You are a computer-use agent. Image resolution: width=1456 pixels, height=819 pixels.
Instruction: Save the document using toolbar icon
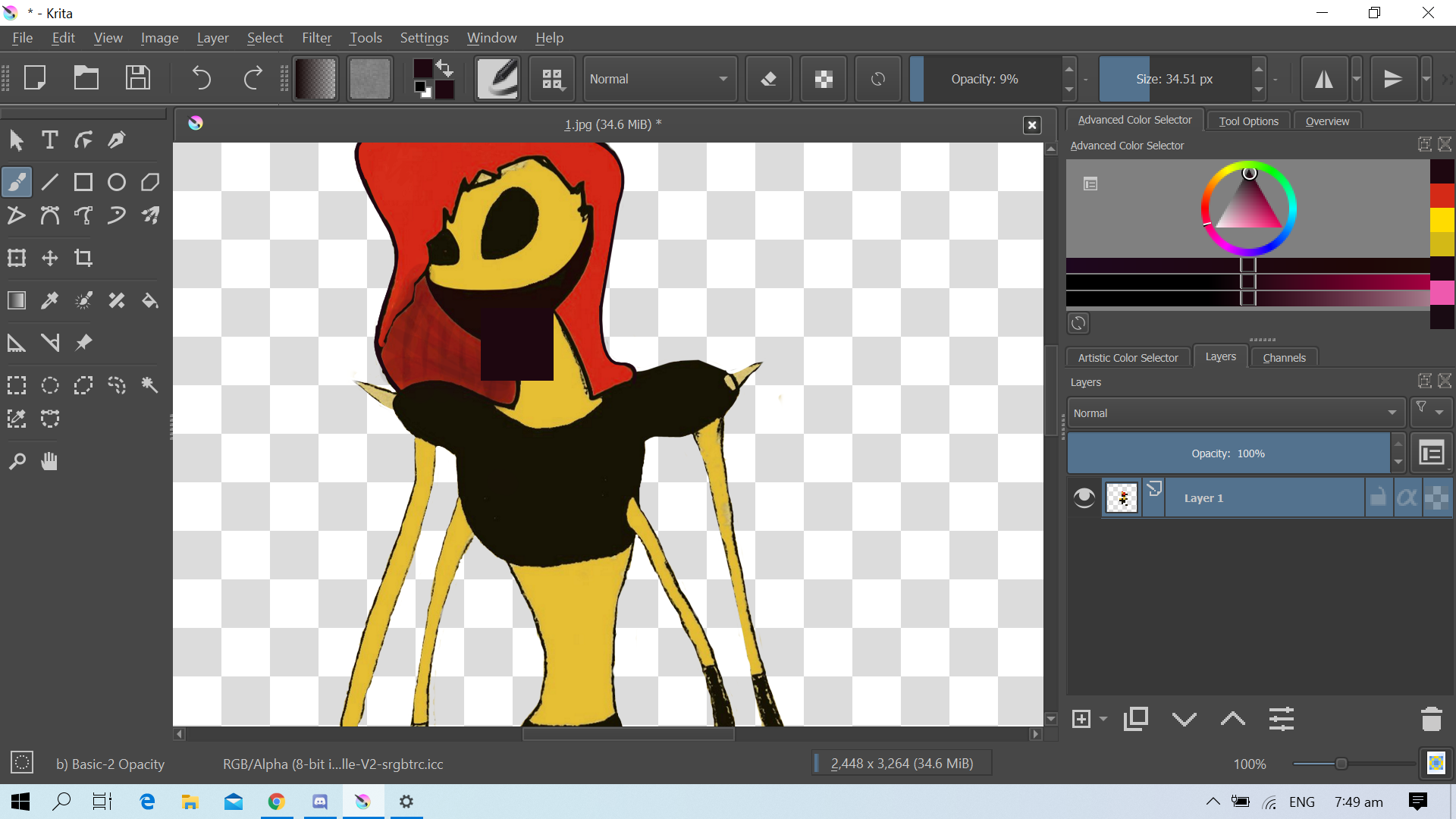coord(138,78)
